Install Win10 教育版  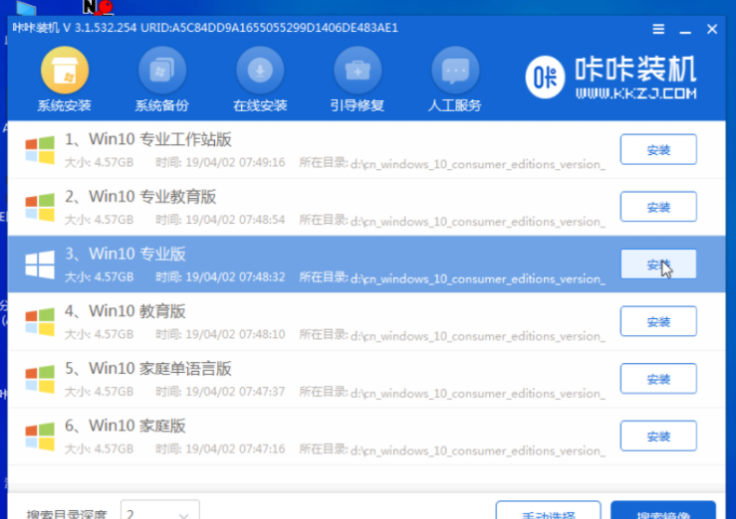pos(658,321)
